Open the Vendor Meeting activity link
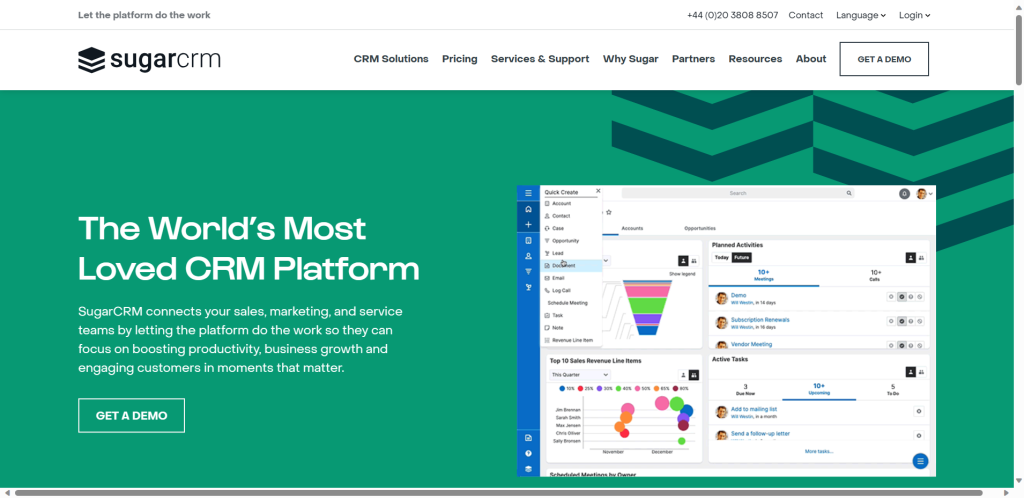Screen dimensions: 1024x498 click(x=751, y=344)
